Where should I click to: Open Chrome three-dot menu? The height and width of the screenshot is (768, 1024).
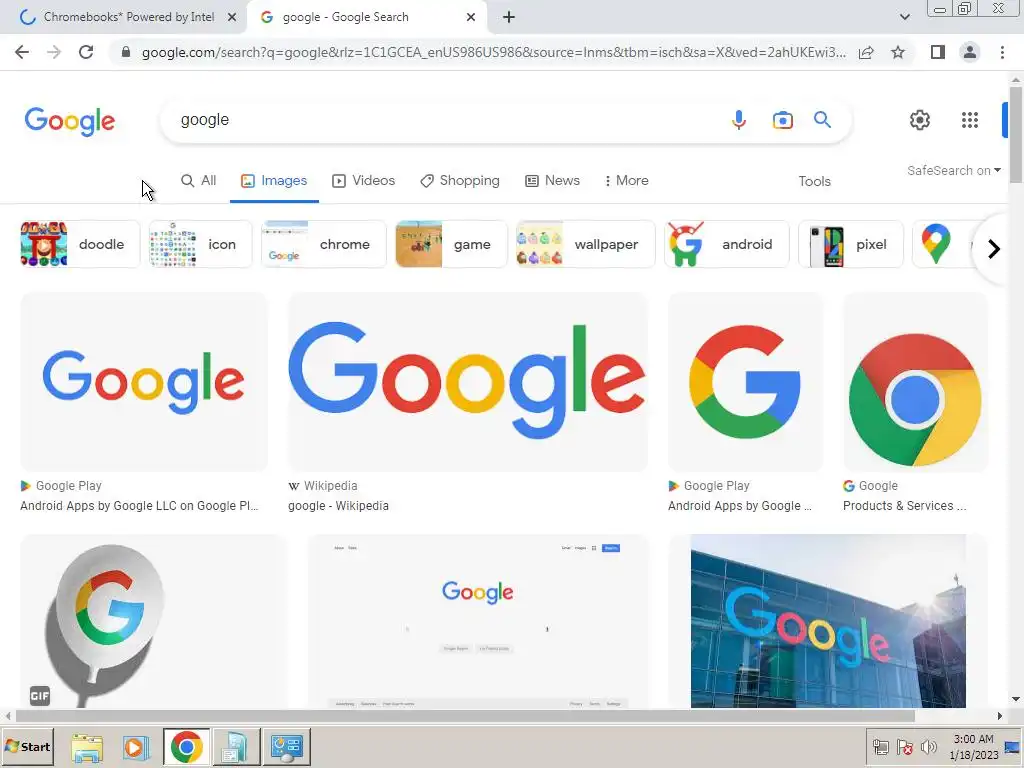[1002, 52]
